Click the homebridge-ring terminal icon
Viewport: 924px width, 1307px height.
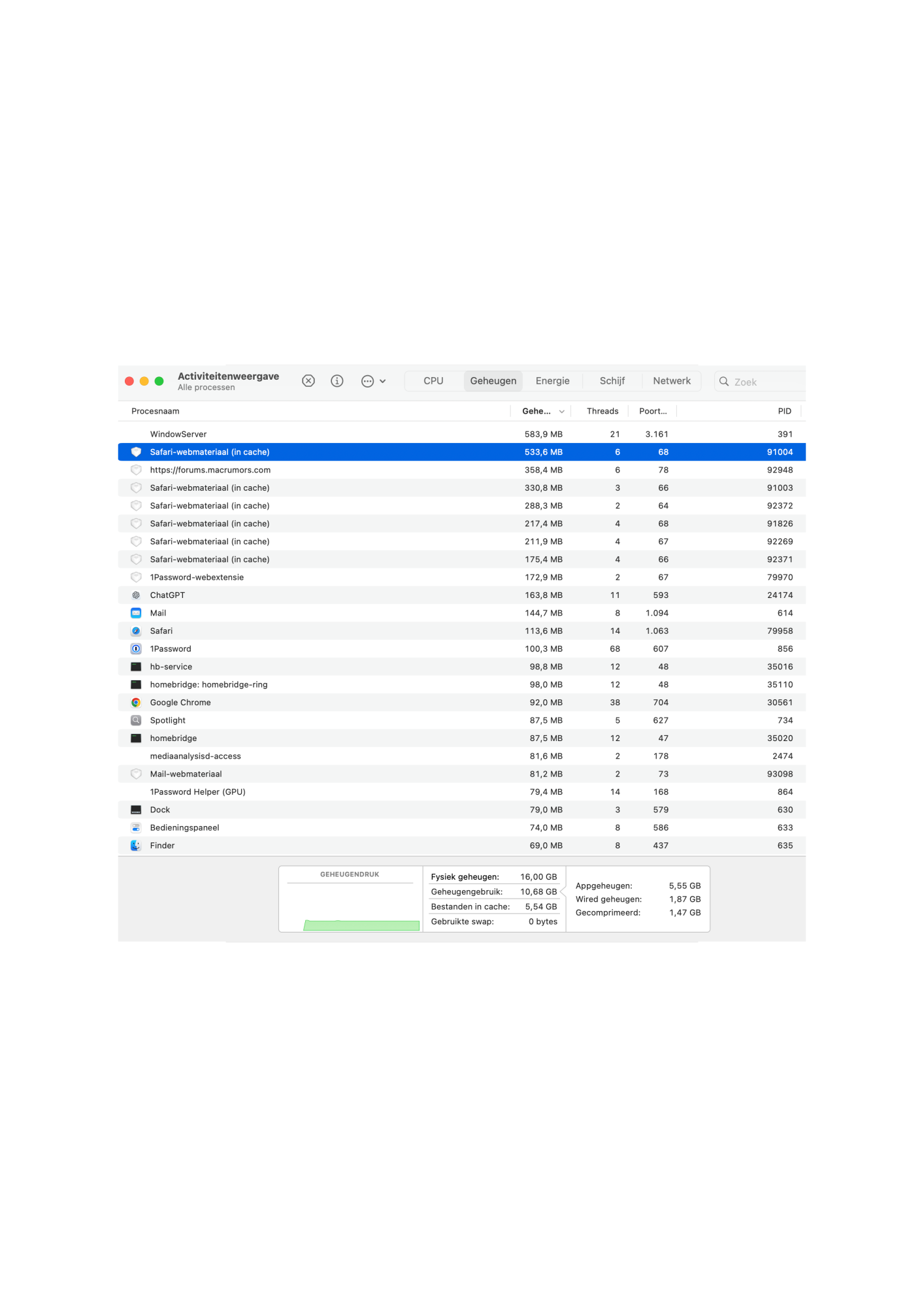pyautogui.click(x=136, y=685)
